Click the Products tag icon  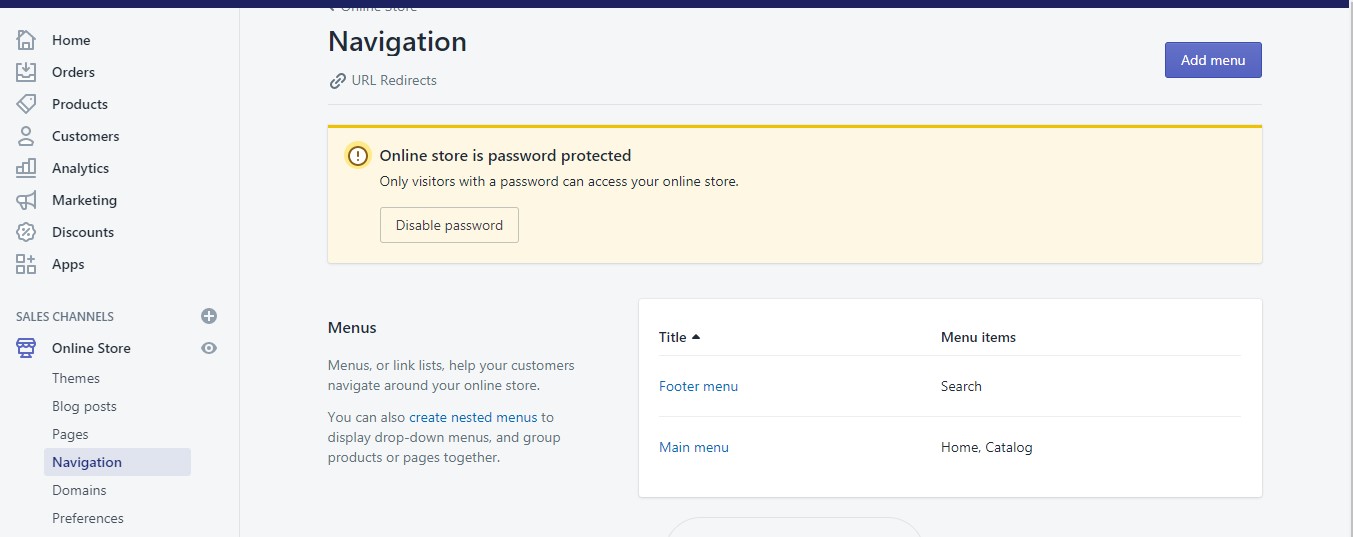point(26,104)
